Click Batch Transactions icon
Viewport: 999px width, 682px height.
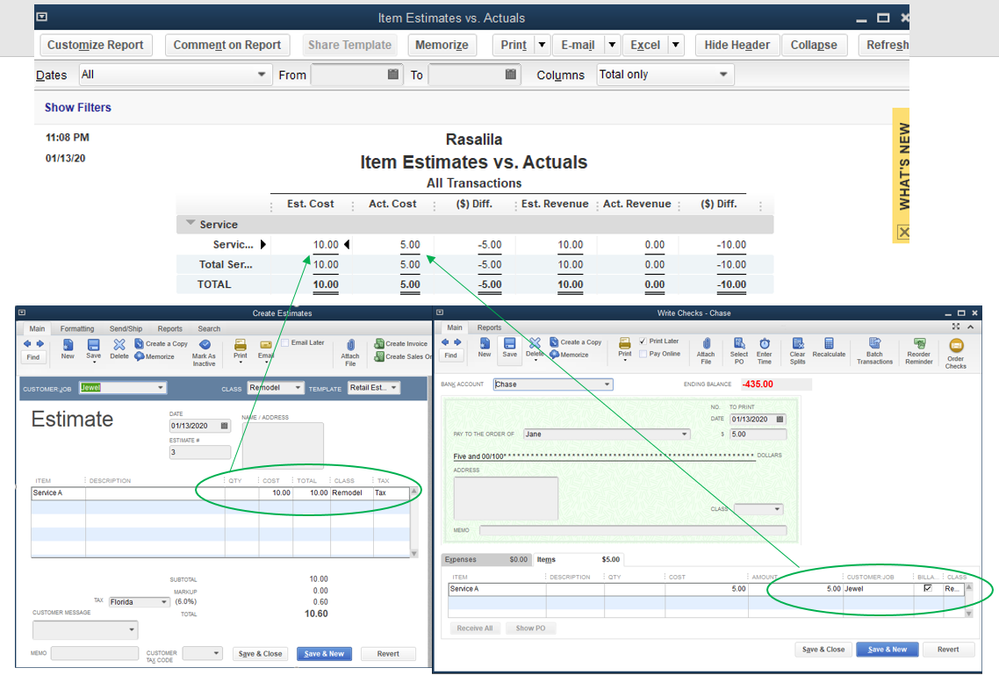tap(875, 343)
